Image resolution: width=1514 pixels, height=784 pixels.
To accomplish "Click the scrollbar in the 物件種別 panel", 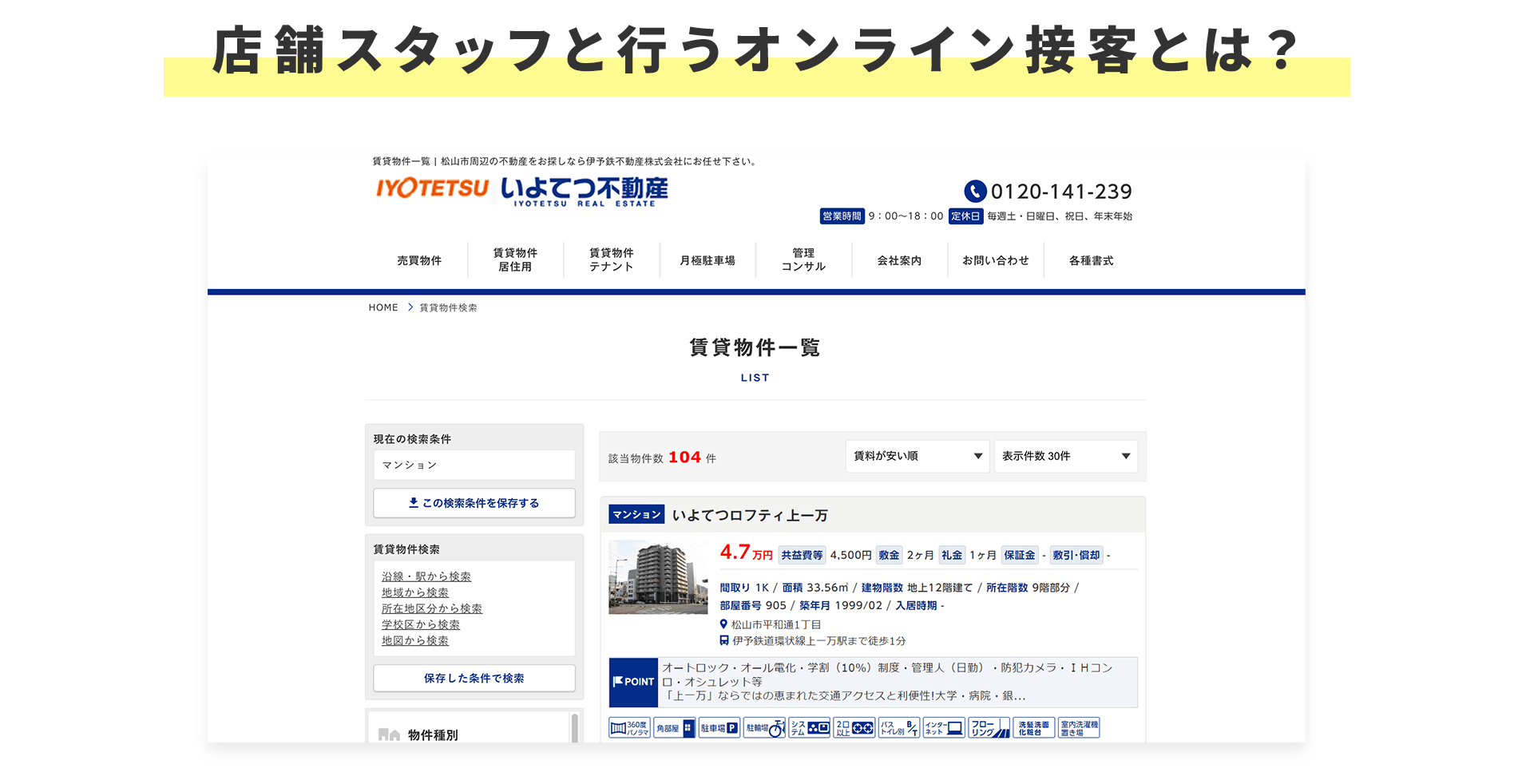I will [x=574, y=727].
